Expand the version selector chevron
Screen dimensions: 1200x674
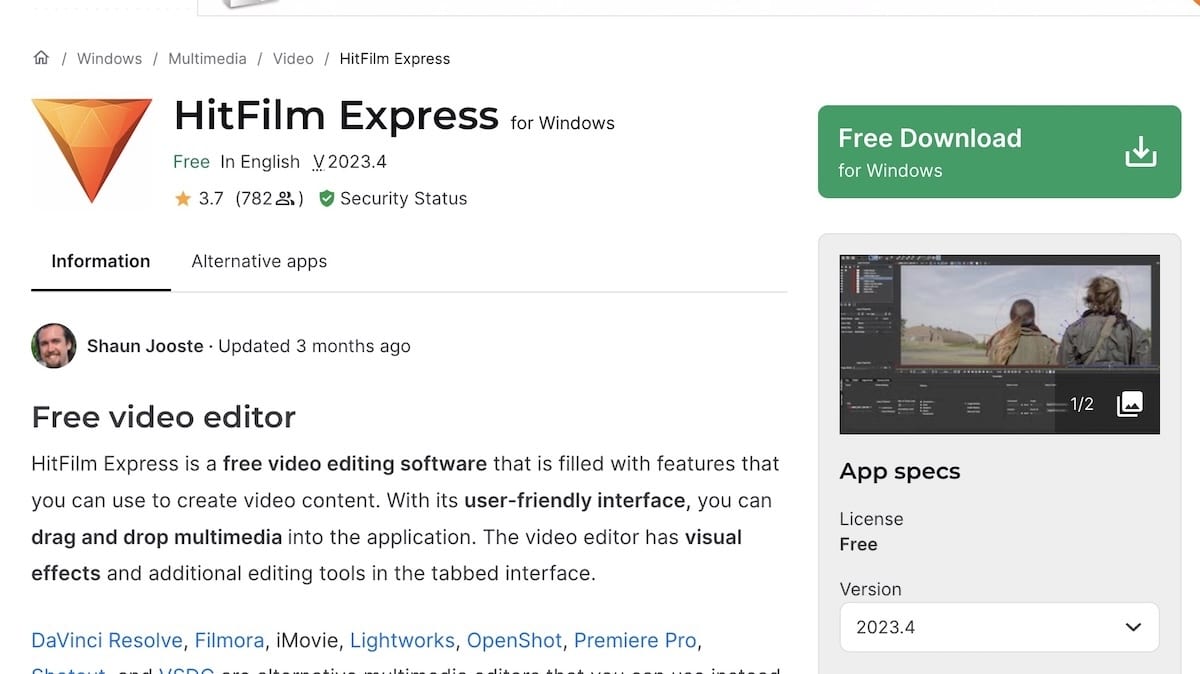[1132, 627]
